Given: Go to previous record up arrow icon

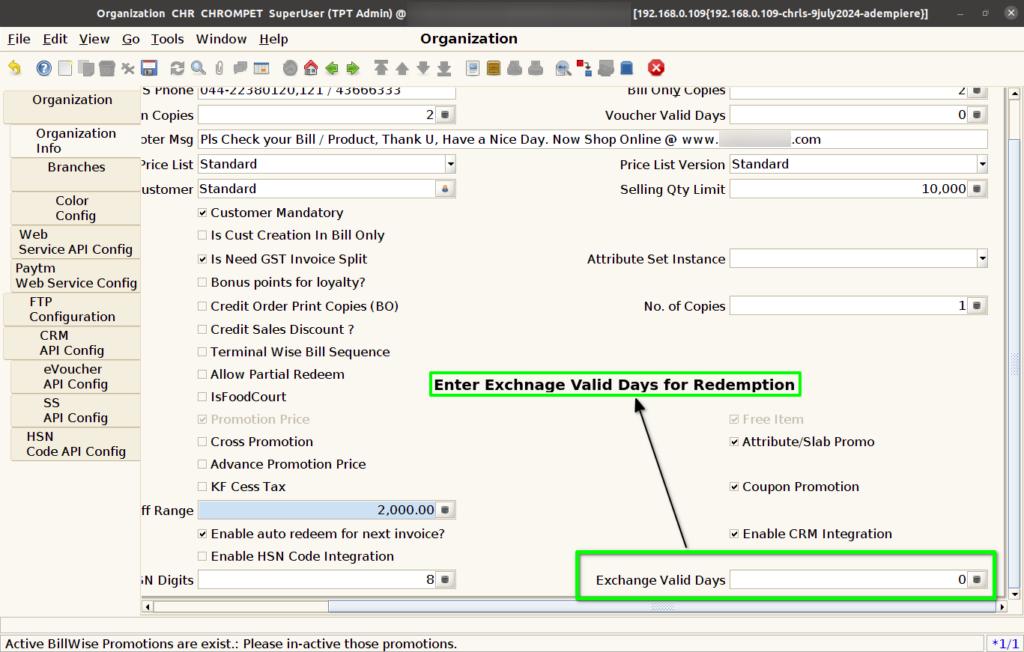Looking at the screenshot, I should coord(402,67).
